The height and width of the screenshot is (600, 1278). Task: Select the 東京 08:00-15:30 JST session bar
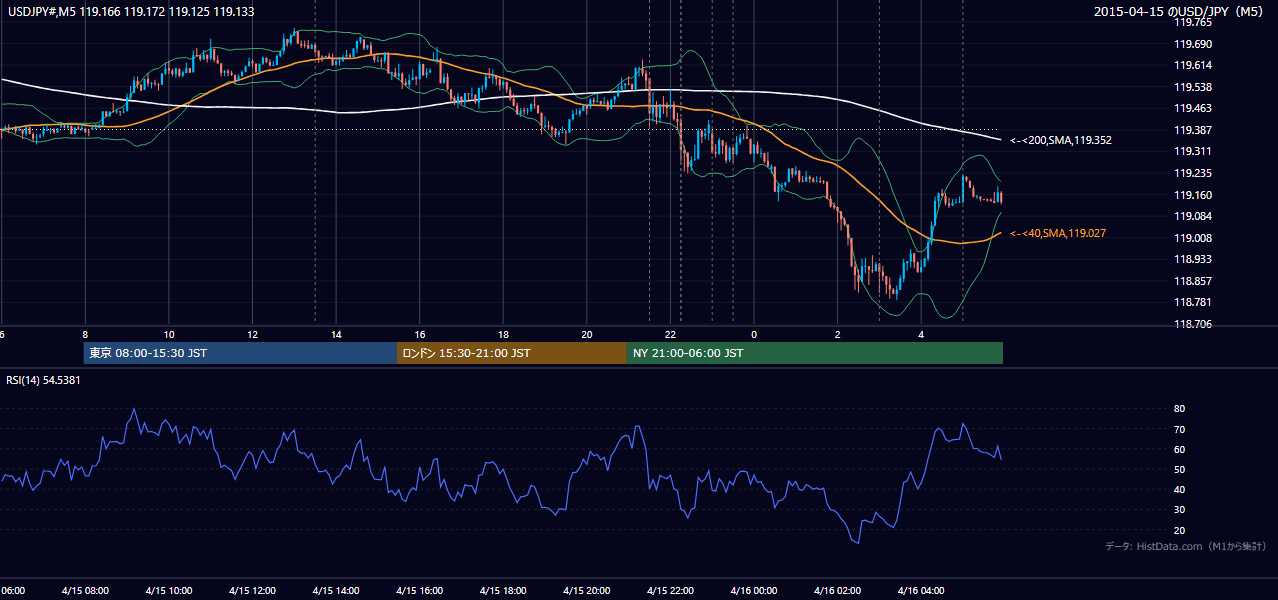(x=240, y=353)
